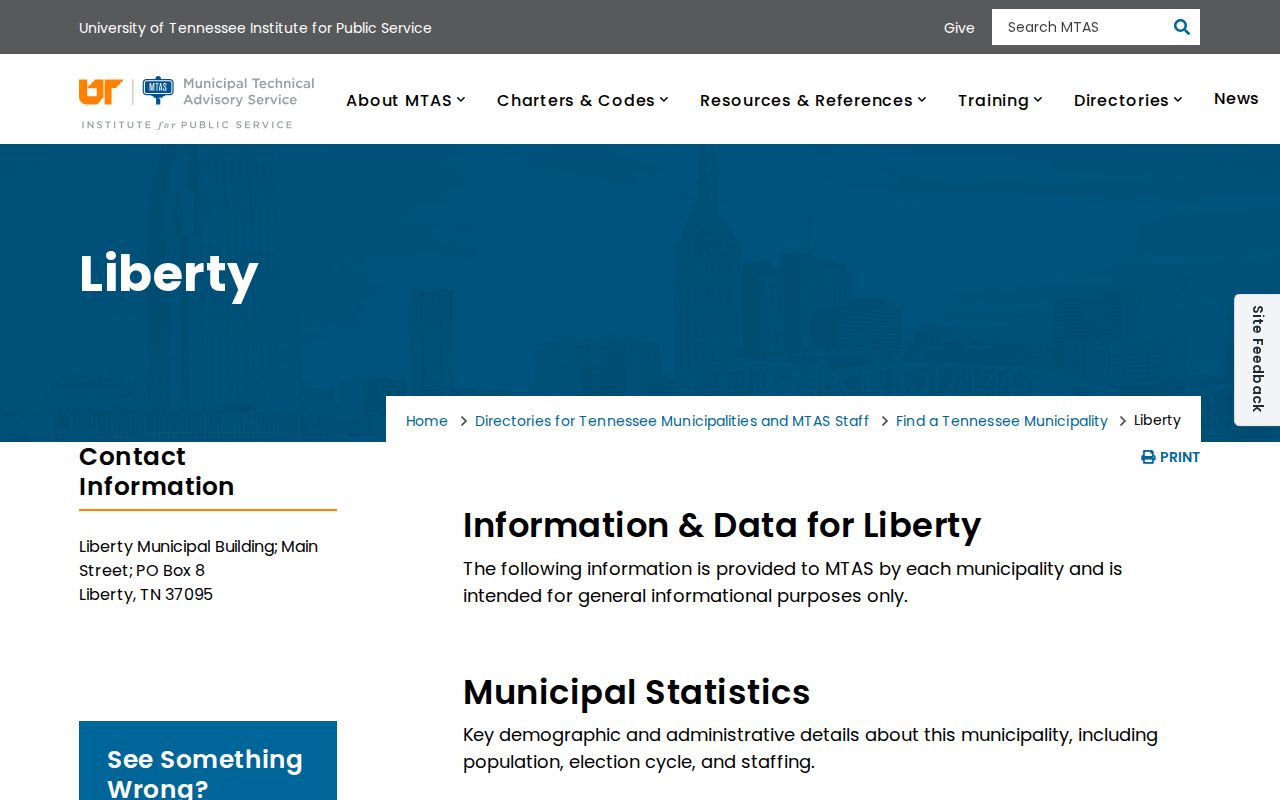Click the Information & Data for Liberty heading
Screen dimensions: 1280x800
click(x=722, y=525)
